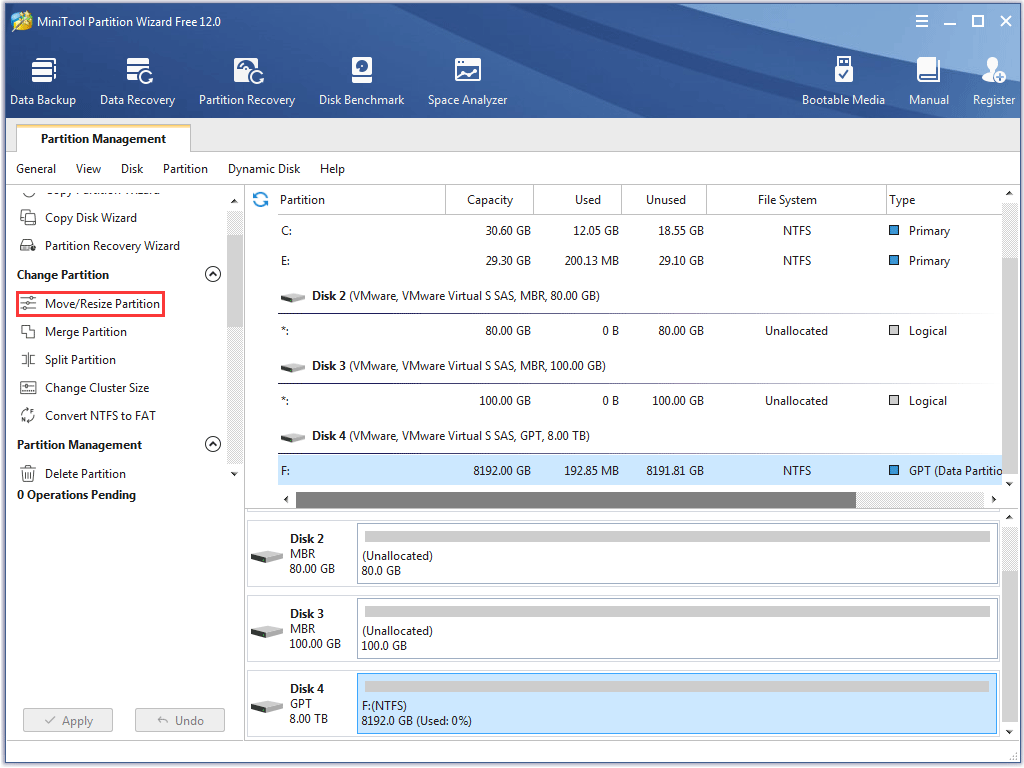The image size is (1024, 768).
Task: Open the View menu
Action: click(x=88, y=168)
